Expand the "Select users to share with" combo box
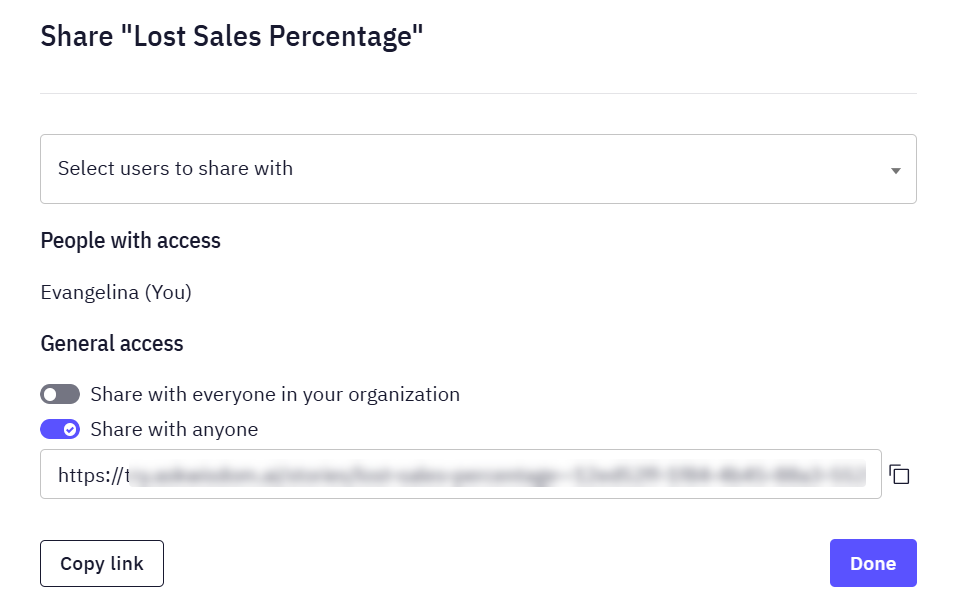The image size is (954, 607). (478, 169)
